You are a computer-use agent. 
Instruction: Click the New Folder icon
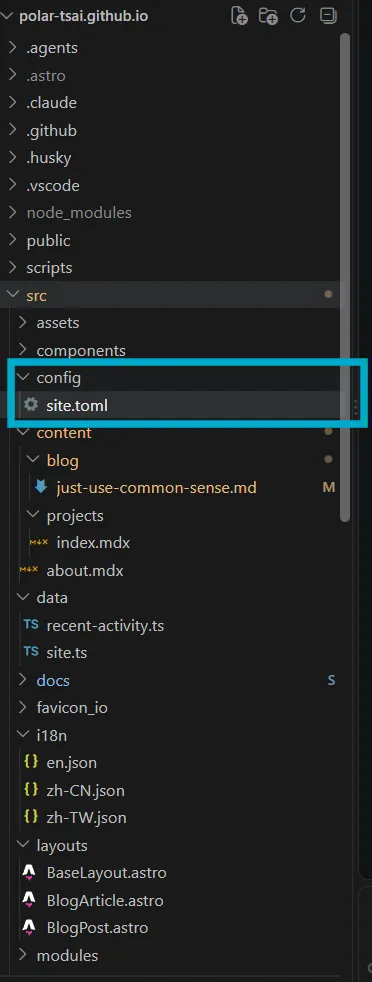pos(269,16)
